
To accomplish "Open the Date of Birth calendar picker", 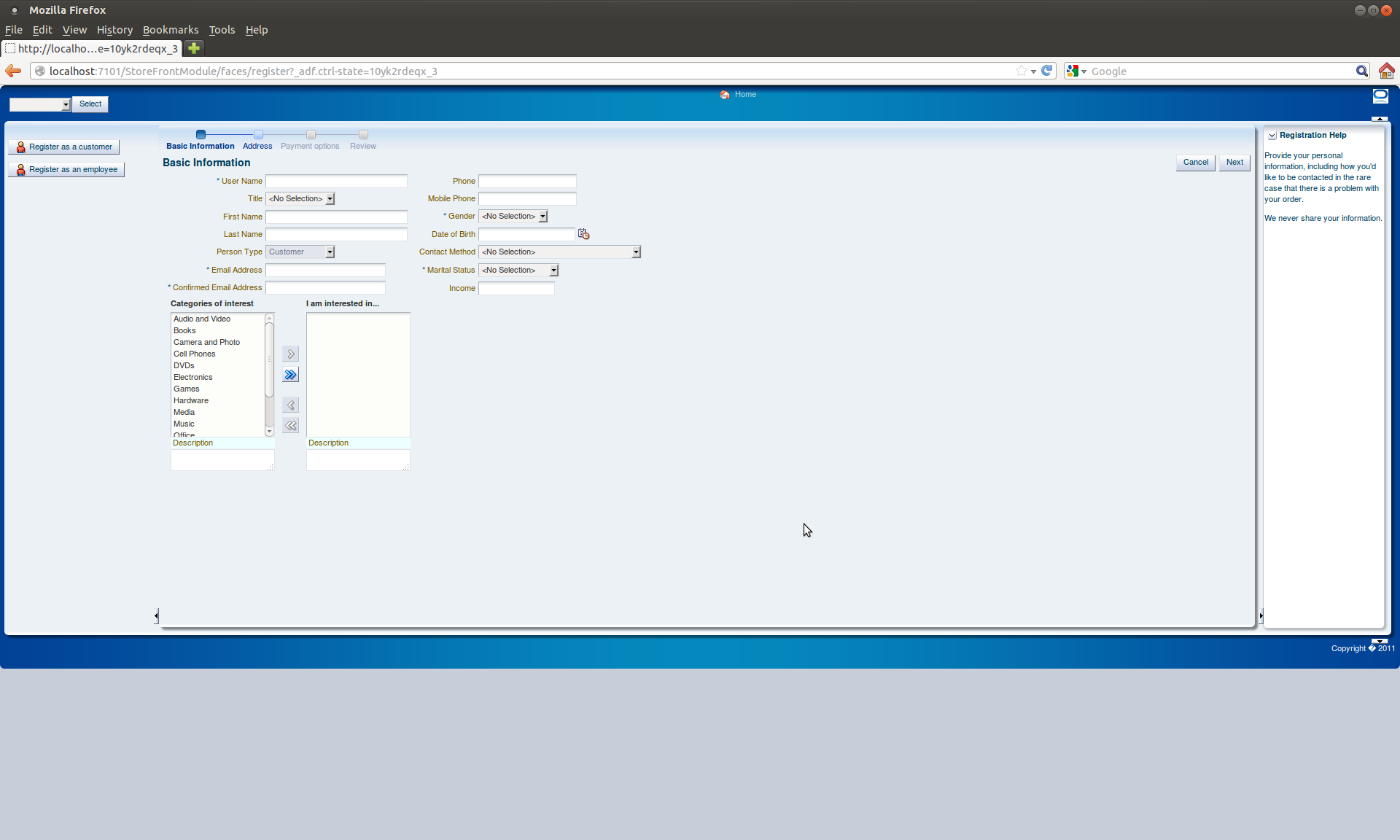I will pyautogui.click(x=583, y=234).
